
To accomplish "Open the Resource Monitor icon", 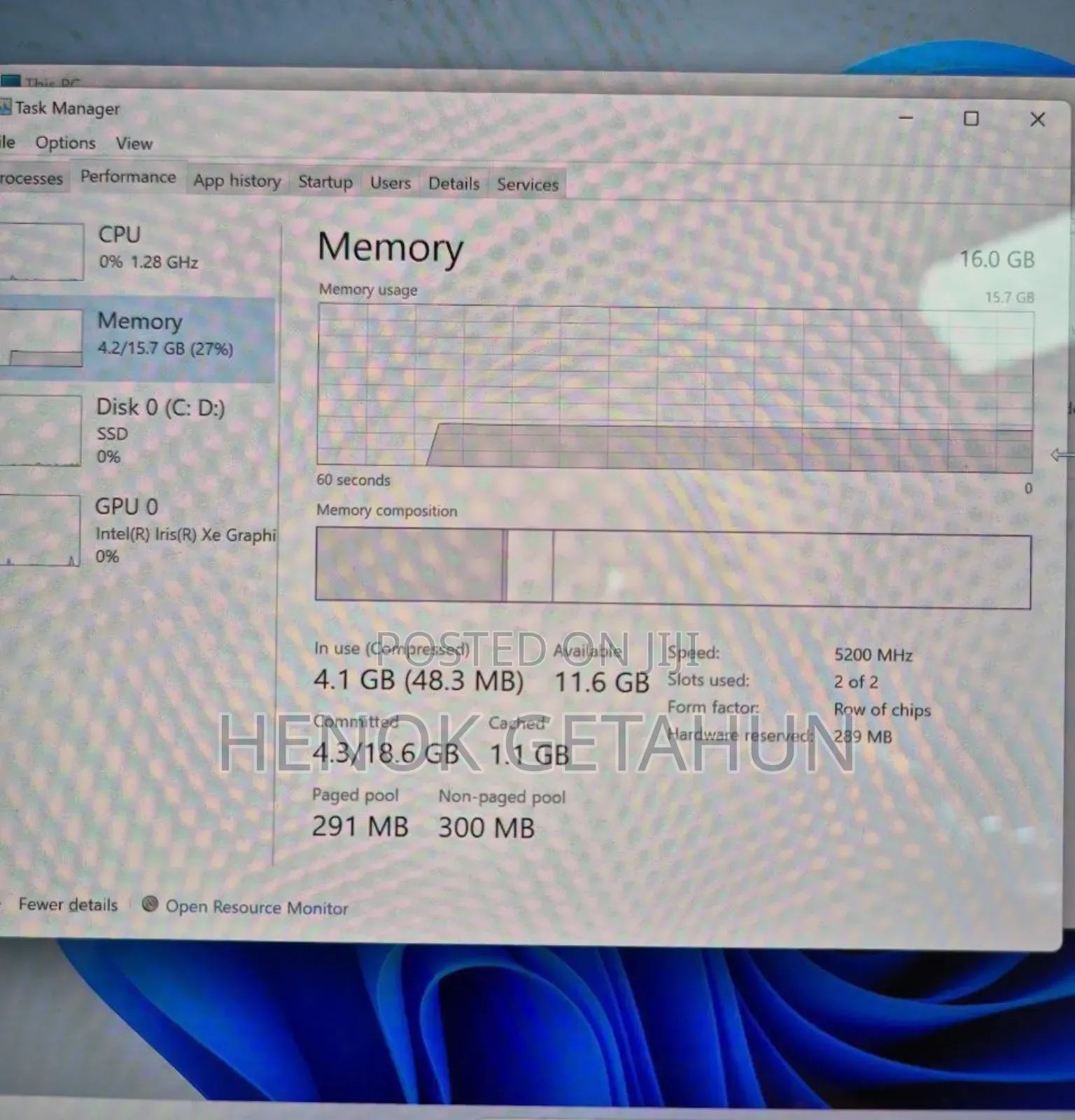I will [x=150, y=904].
